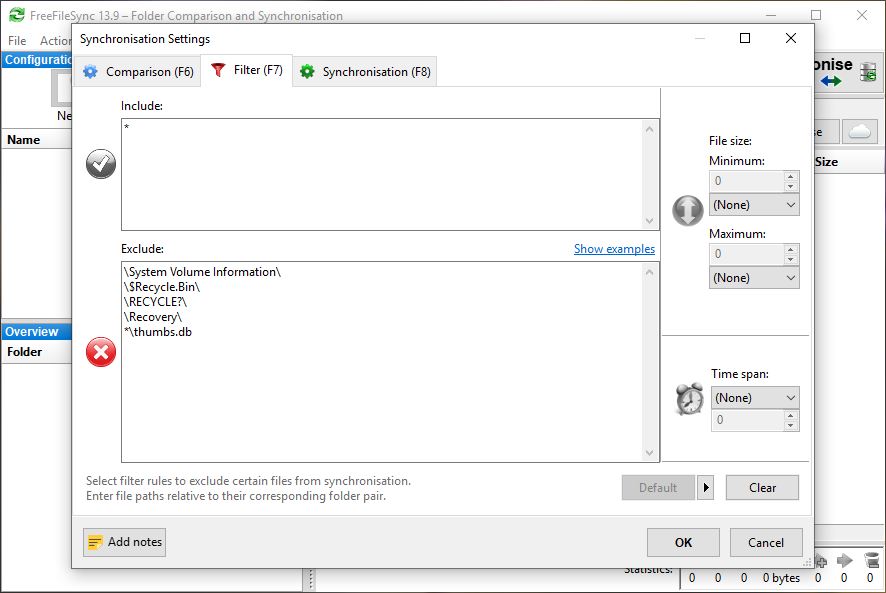The image size is (886, 593).
Task: Switch to the Comparison (F6) tab
Action: coord(138,72)
